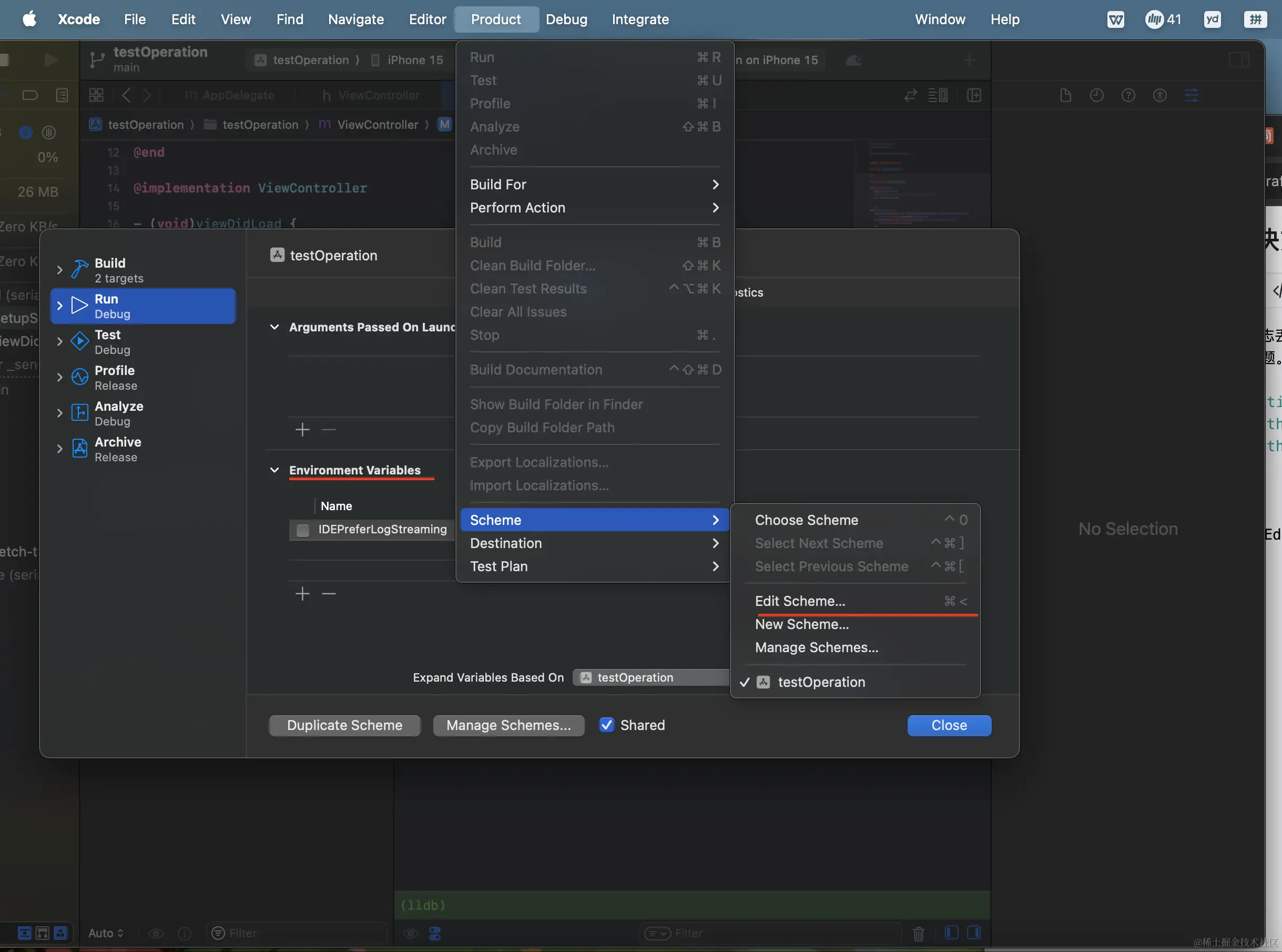The width and height of the screenshot is (1282, 952).
Task: Toggle console right pane button
Action: [x=974, y=933]
